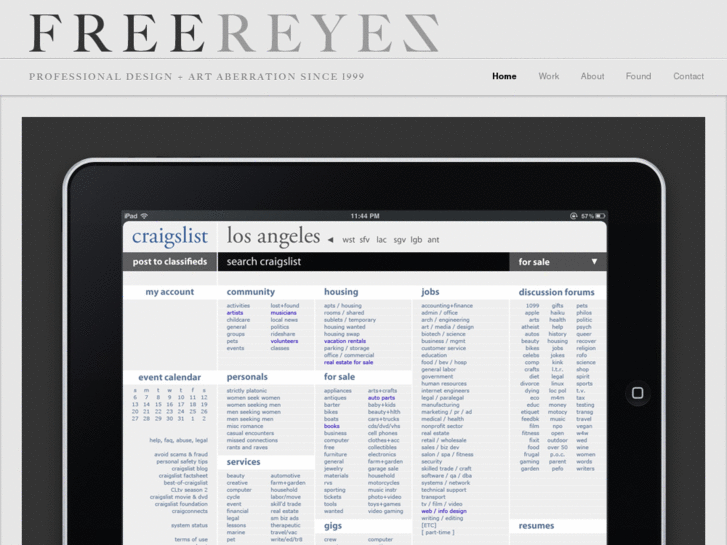Open the community section heading
This screenshot has width=727, height=545.
pos(251,292)
